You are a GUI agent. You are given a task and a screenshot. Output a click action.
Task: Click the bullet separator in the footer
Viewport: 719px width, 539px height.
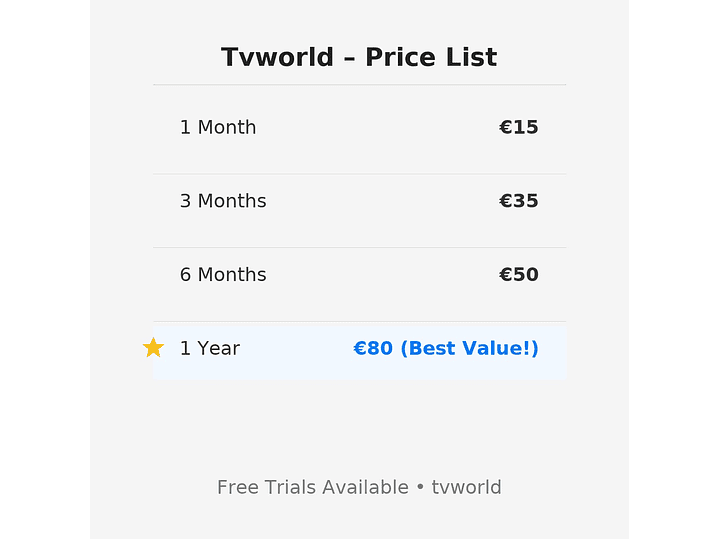(420, 488)
